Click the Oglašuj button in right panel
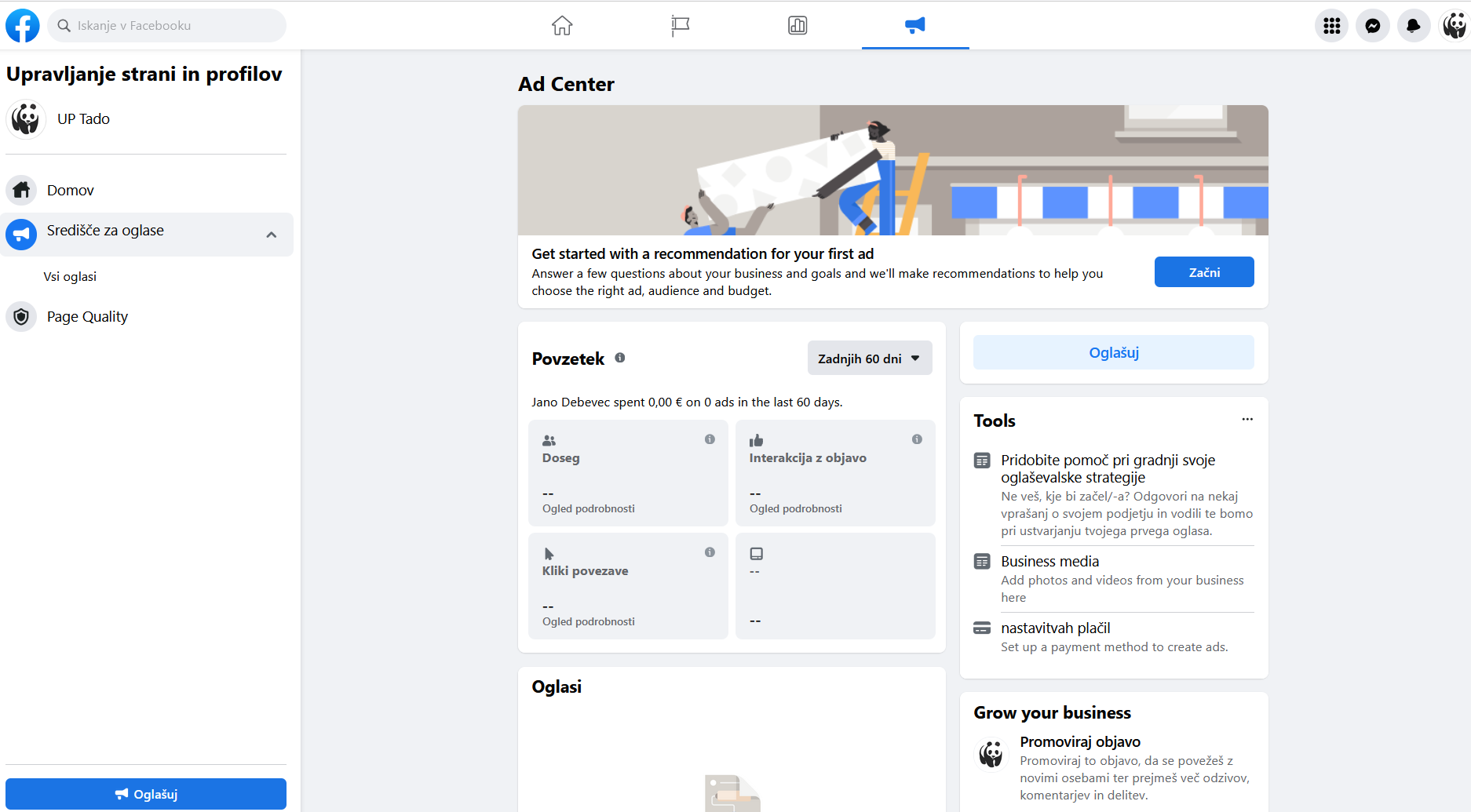 click(x=1114, y=352)
